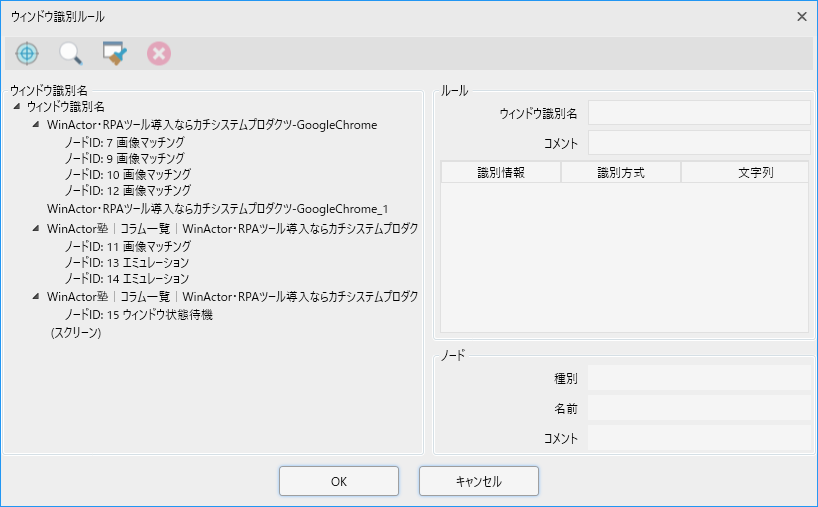The width and height of the screenshot is (818, 507).
Task: Click the 識別情報 column header
Action: tap(501, 173)
